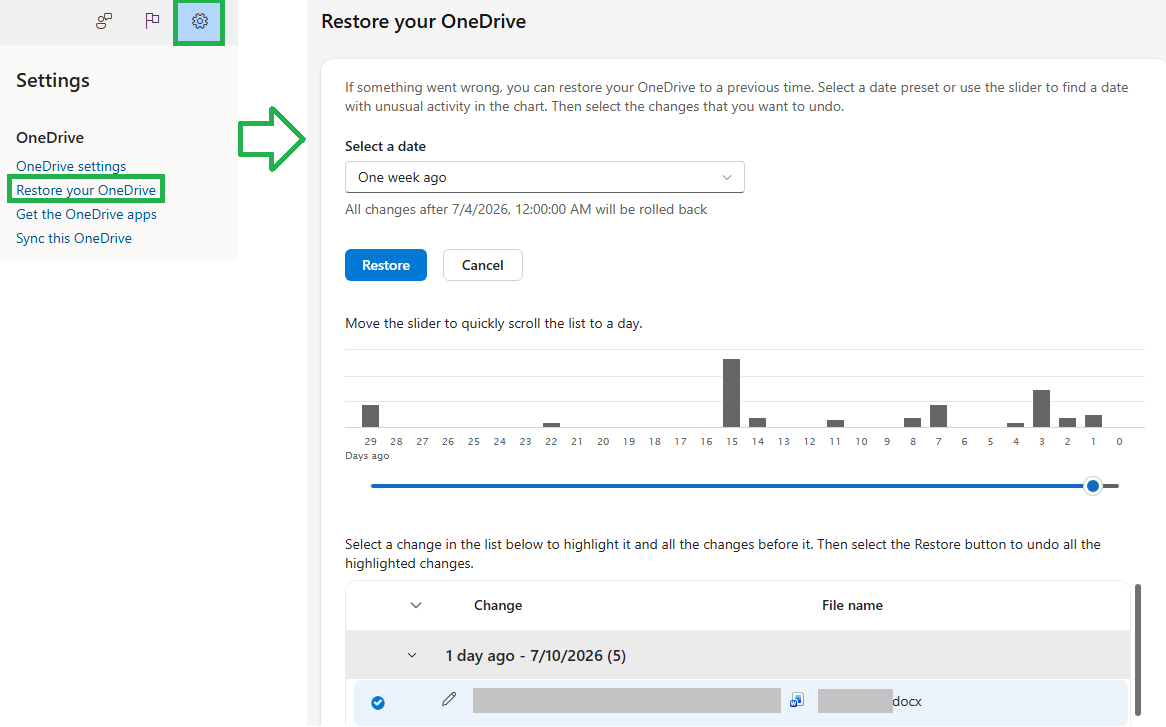Click the File name column header
This screenshot has width=1166, height=727.
click(852, 605)
